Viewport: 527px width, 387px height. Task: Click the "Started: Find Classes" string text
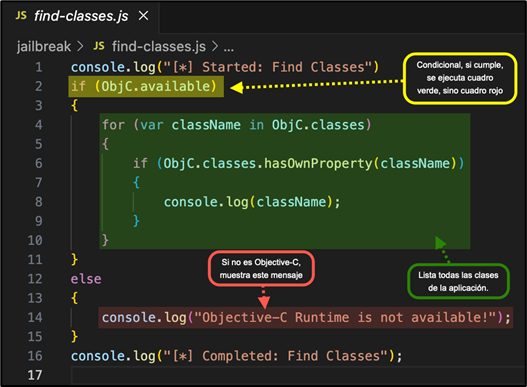coord(268,67)
